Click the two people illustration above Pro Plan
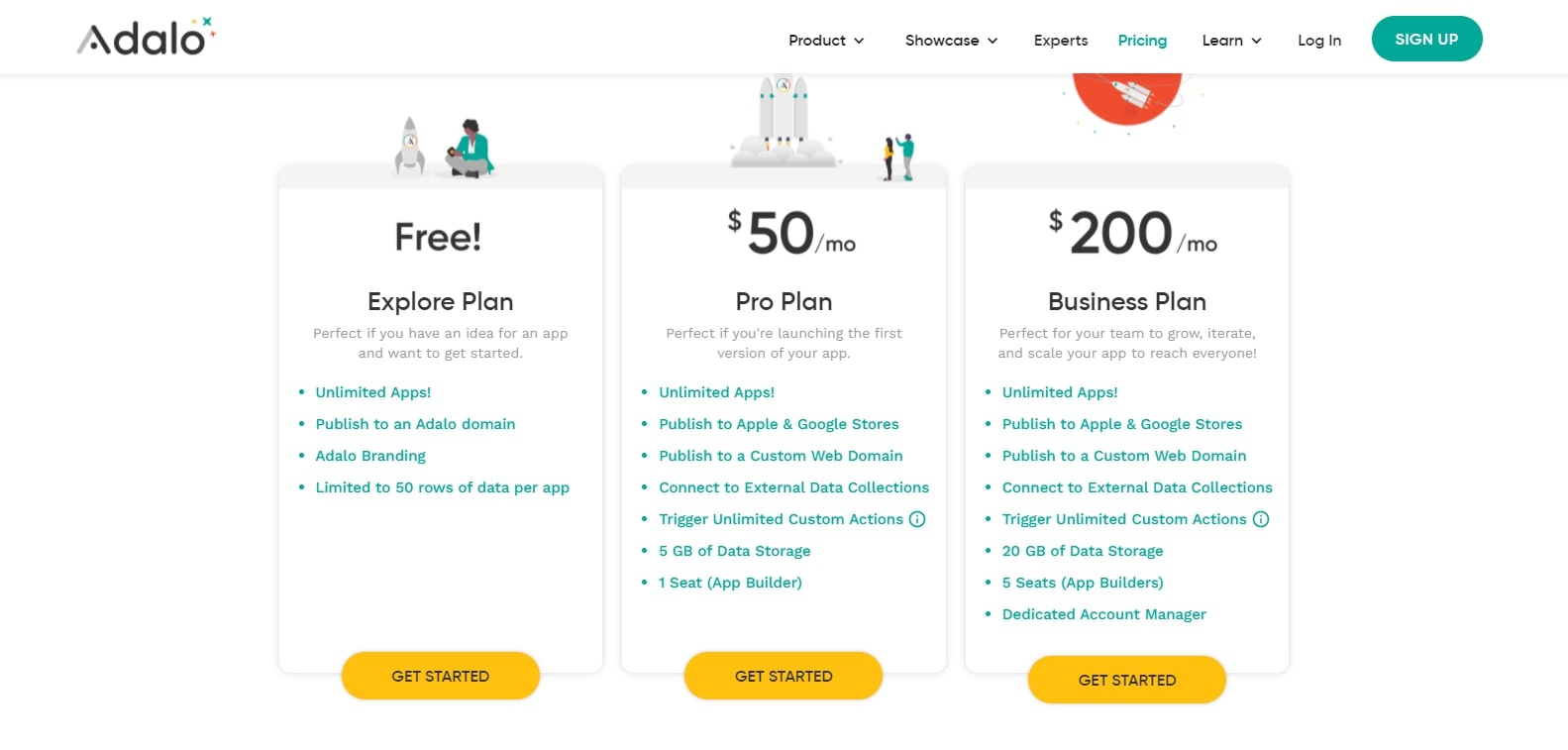The width and height of the screenshot is (1568, 750). coord(898,158)
